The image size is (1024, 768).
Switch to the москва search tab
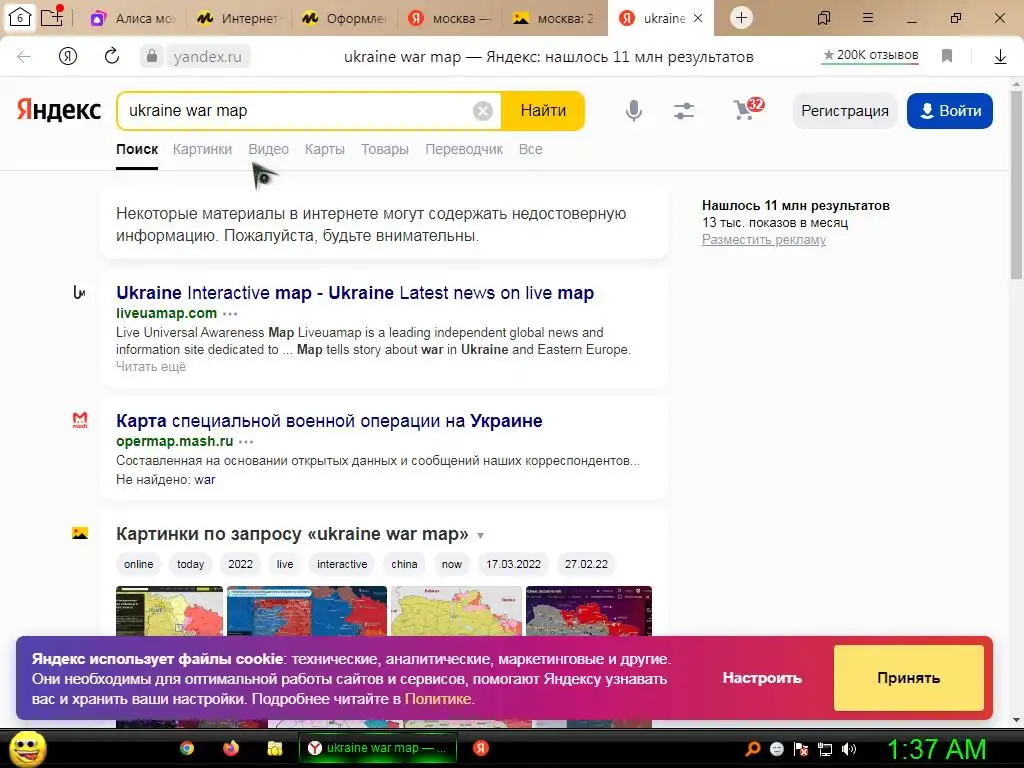(449, 18)
